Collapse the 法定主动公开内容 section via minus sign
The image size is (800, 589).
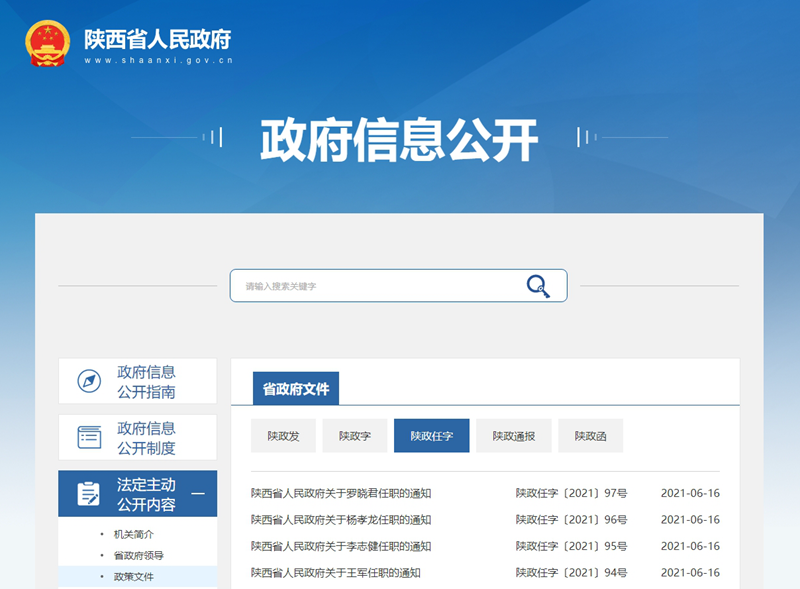point(198,494)
